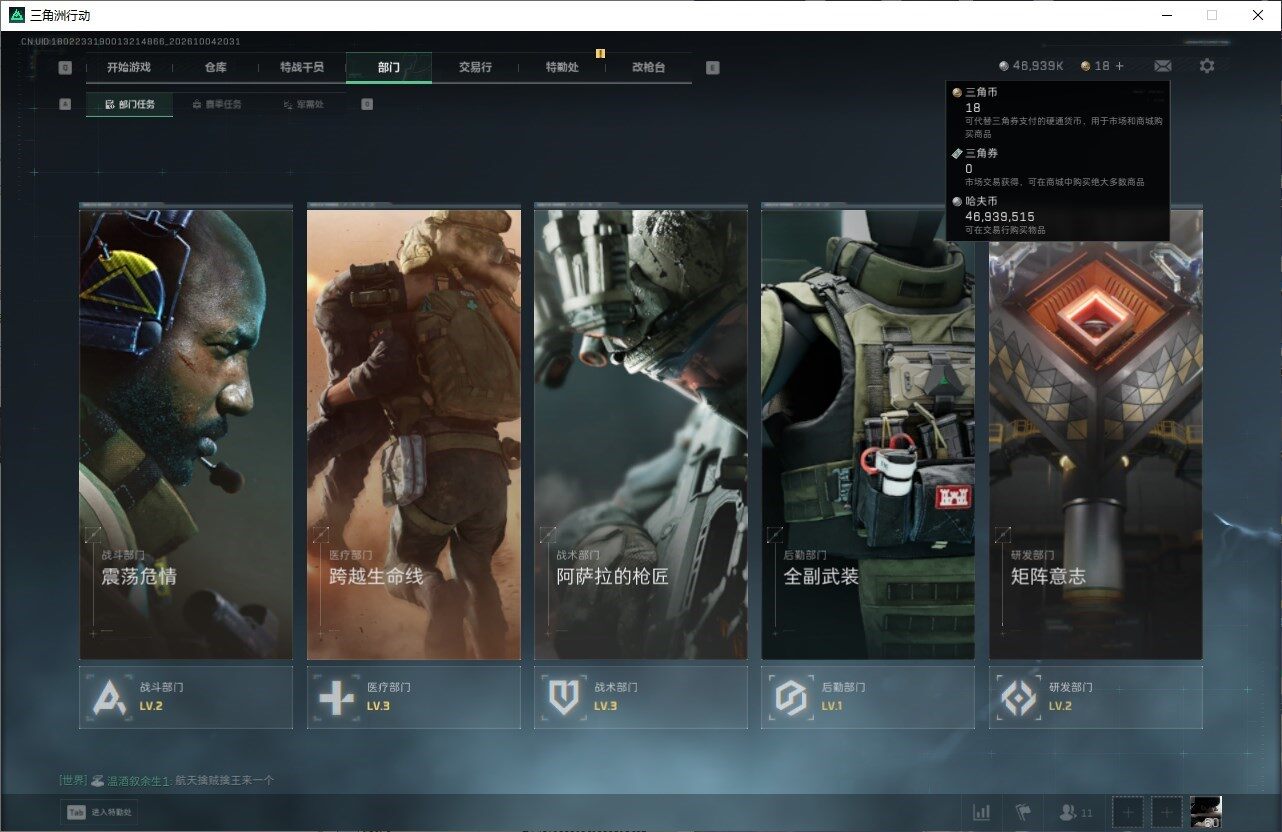Open settings via the gear icon

pyautogui.click(x=1207, y=66)
